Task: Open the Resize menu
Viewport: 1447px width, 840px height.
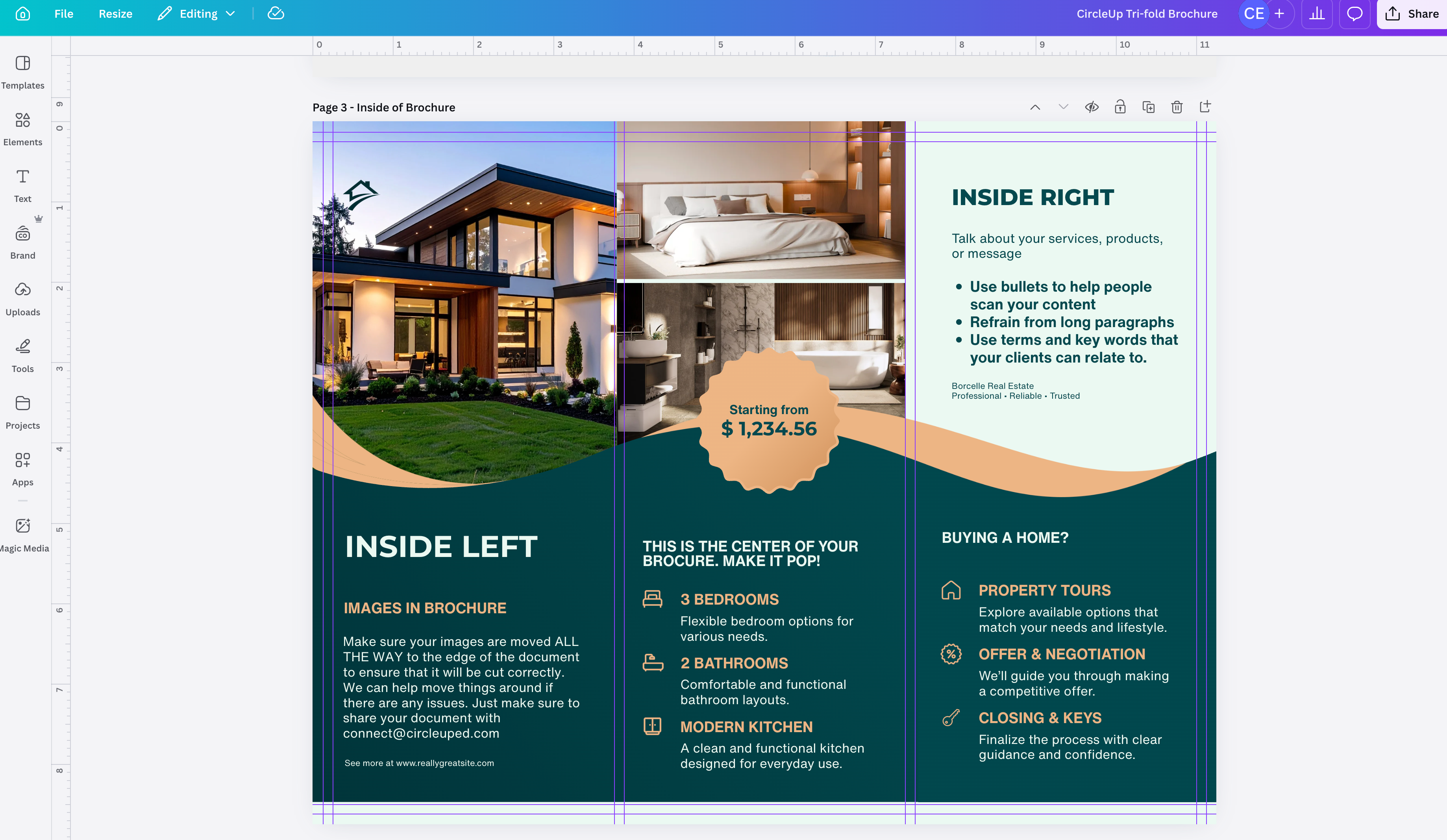Action: [x=115, y=14]
